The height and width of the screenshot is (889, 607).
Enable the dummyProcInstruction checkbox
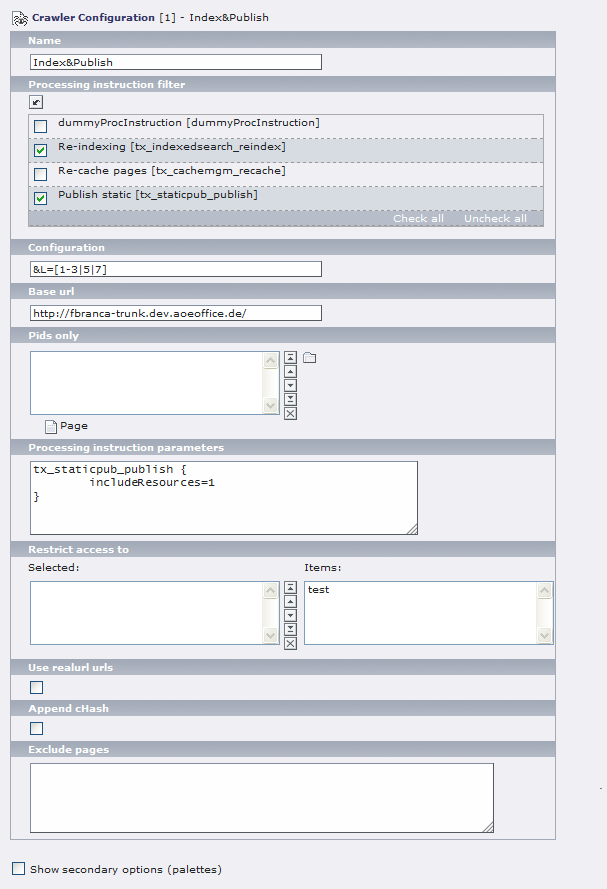click(40, 126)
